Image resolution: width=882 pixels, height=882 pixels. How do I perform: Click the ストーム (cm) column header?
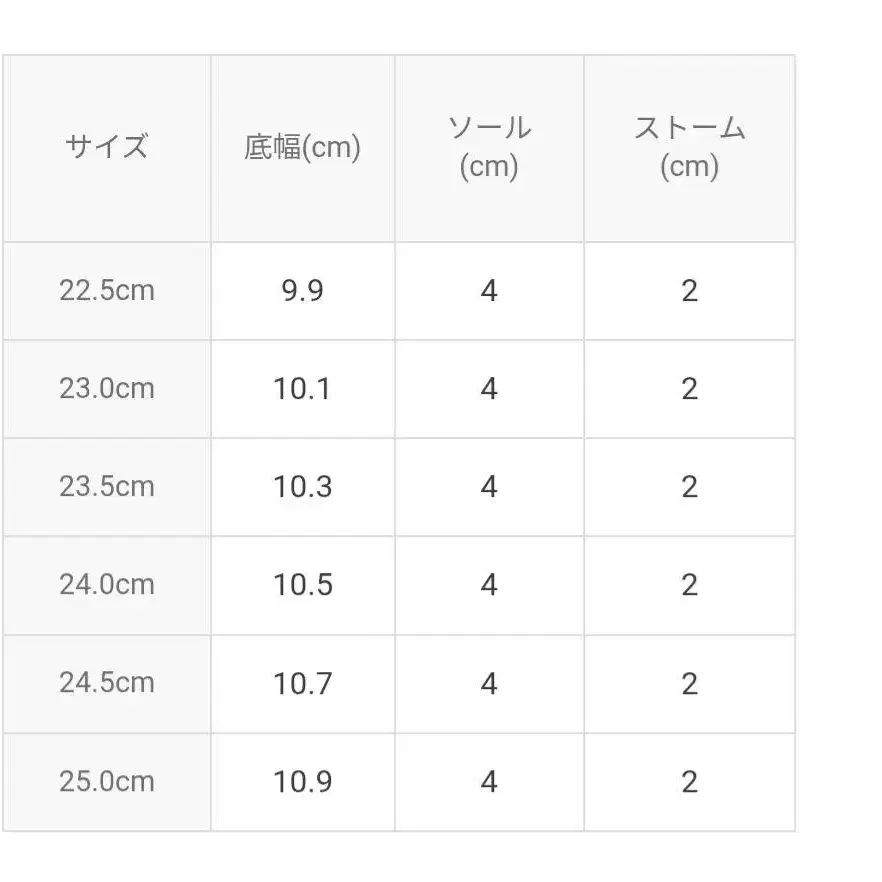pyautogui.click(x=689, y=147)
